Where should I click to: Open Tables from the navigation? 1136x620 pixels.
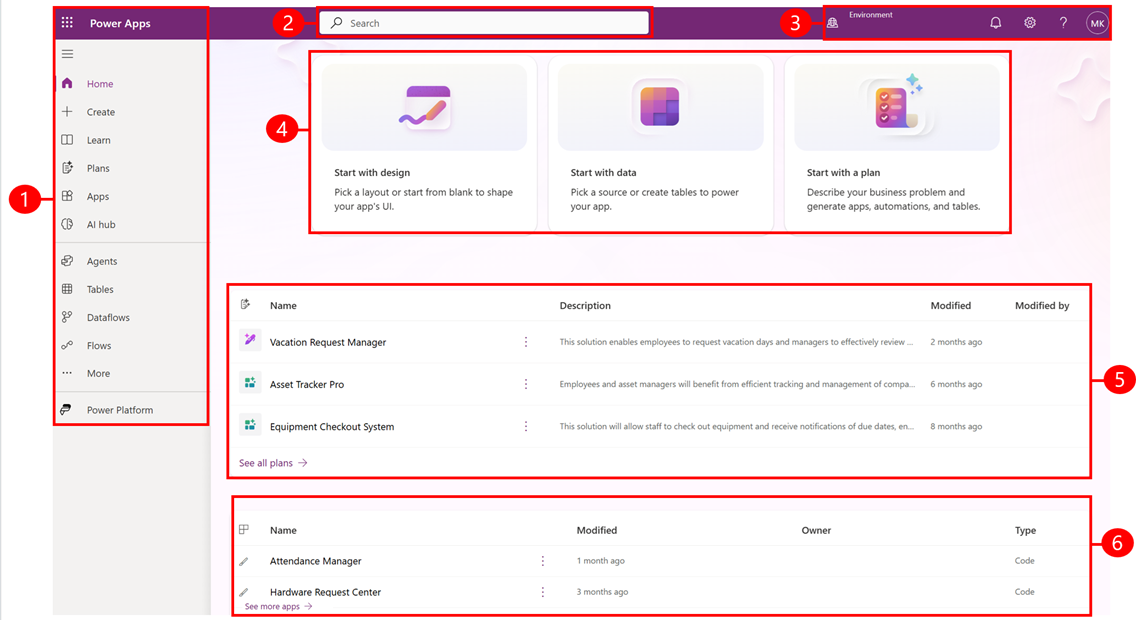click(100, 290)
